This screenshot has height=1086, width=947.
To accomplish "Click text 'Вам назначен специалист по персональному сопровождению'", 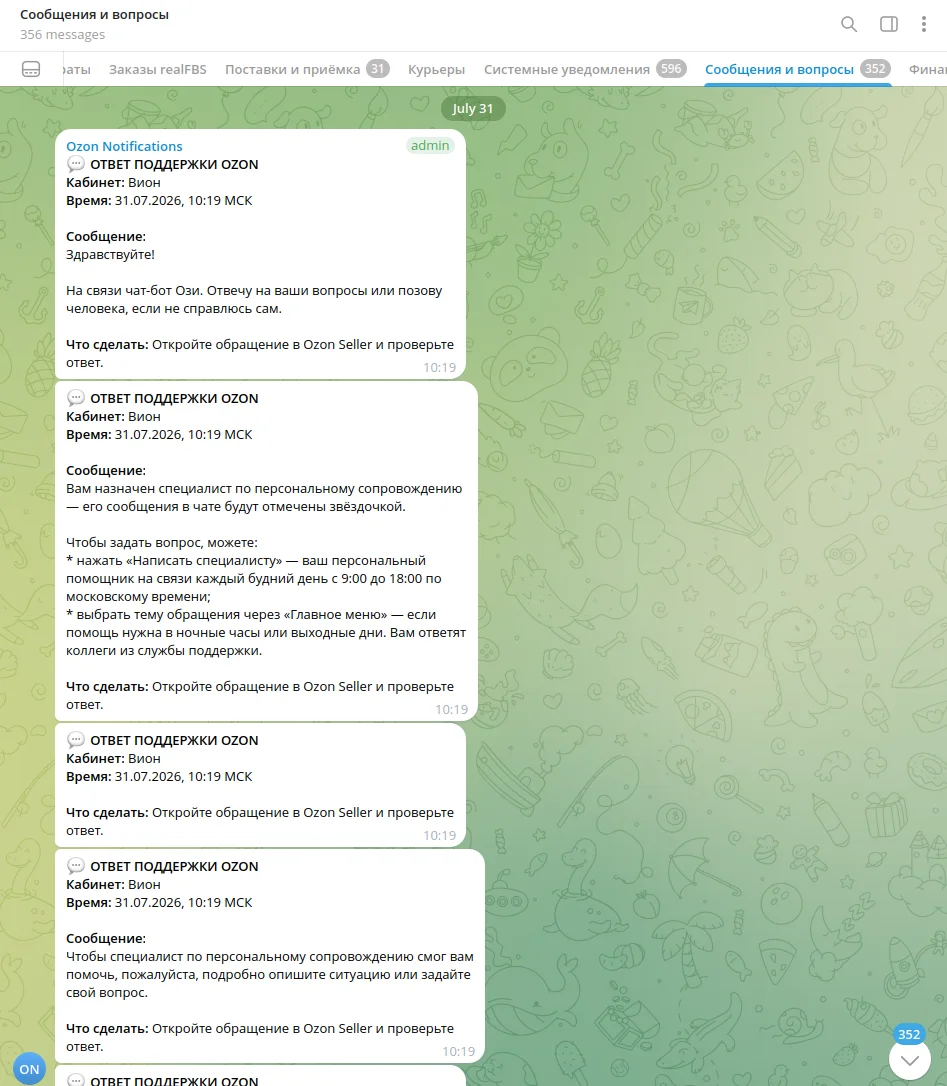I will pos(264,488).
